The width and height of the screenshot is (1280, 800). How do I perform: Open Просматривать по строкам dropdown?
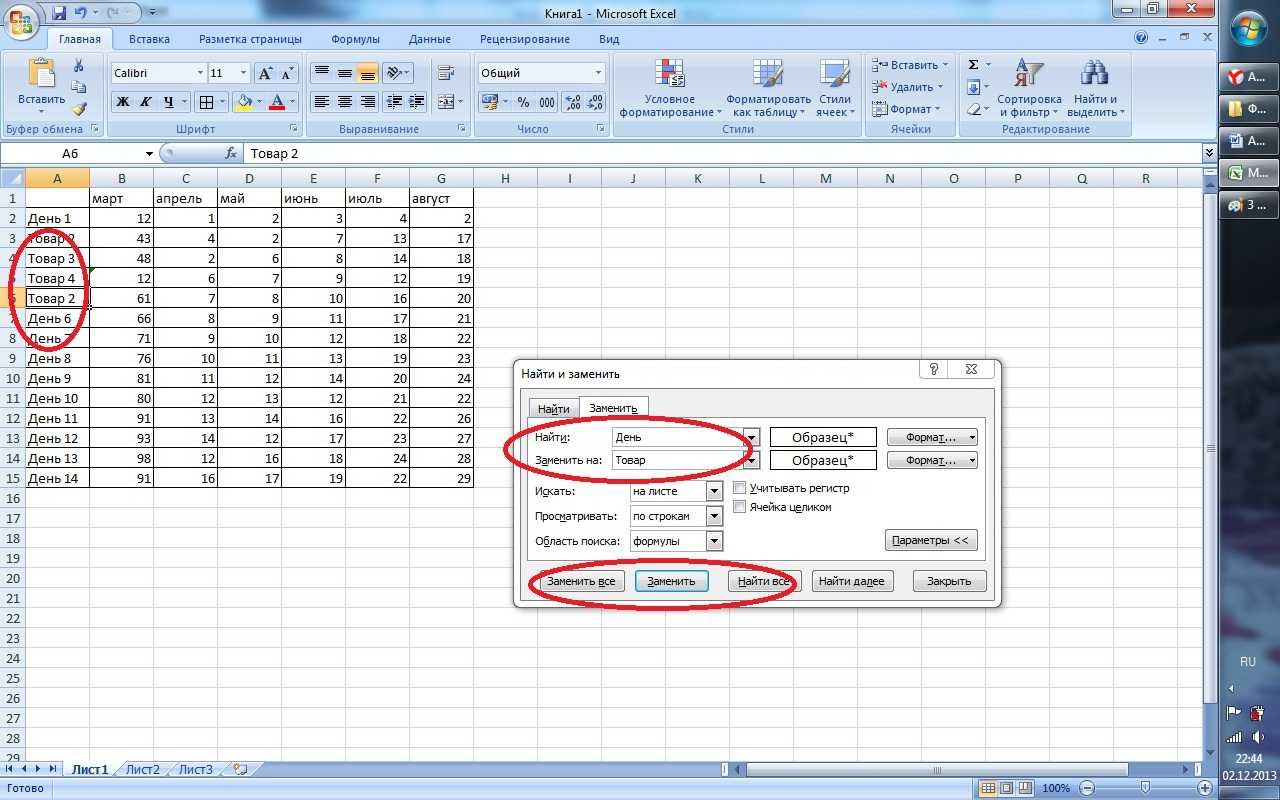(x=714, y=516)
